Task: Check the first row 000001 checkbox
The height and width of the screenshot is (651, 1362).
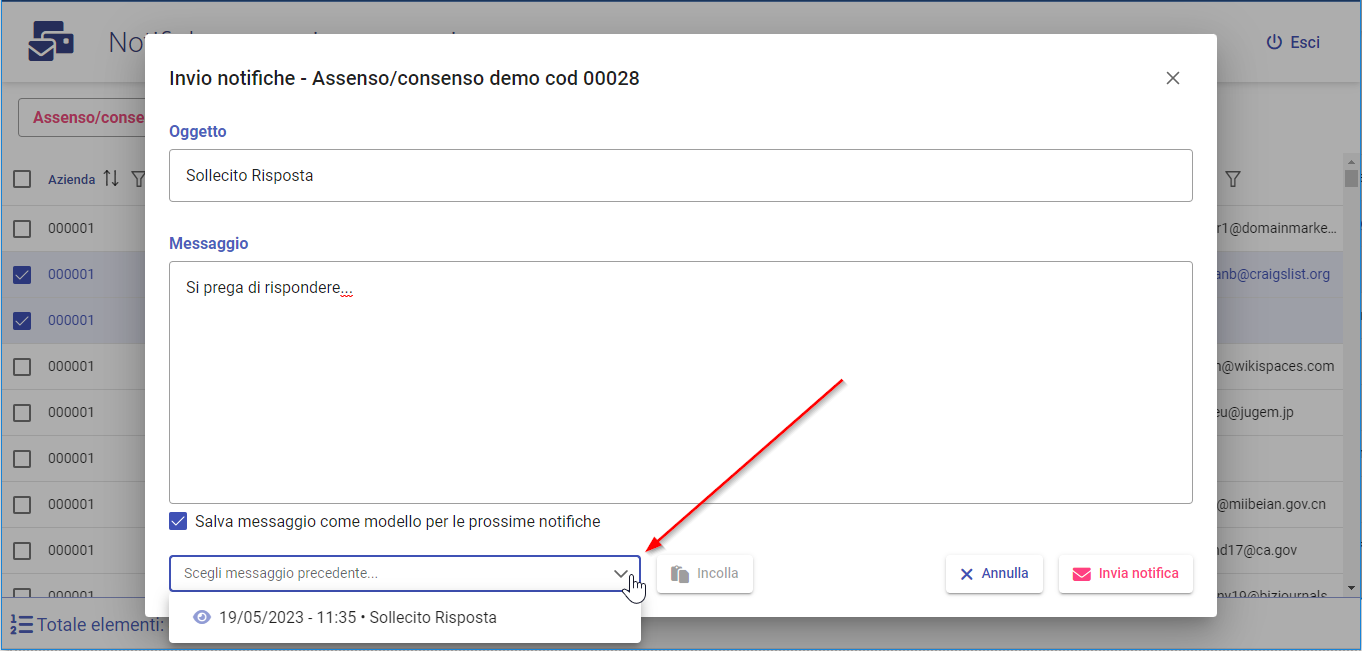Action: [x=22, y=228]
